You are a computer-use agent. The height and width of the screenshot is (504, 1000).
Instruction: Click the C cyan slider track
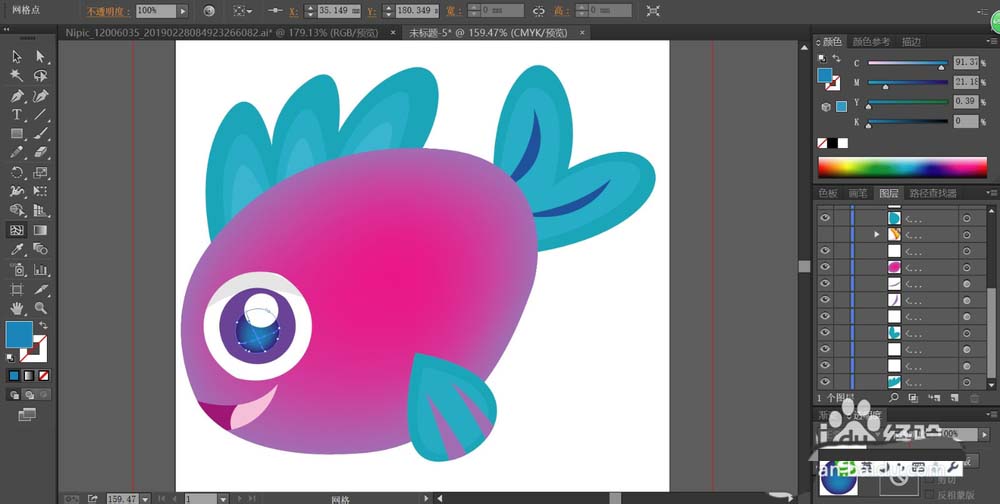pyautogui.click(x=908, y=63)
